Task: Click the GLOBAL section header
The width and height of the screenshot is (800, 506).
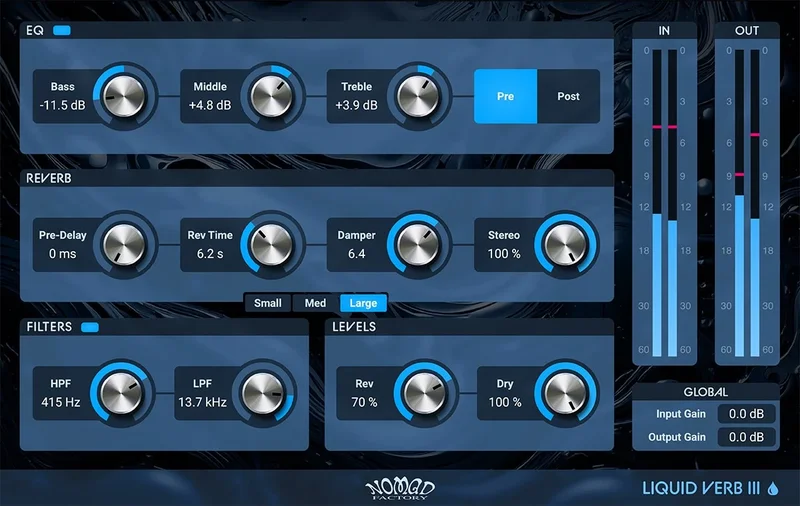Action: pyautogui.click(x=706, y=392)
